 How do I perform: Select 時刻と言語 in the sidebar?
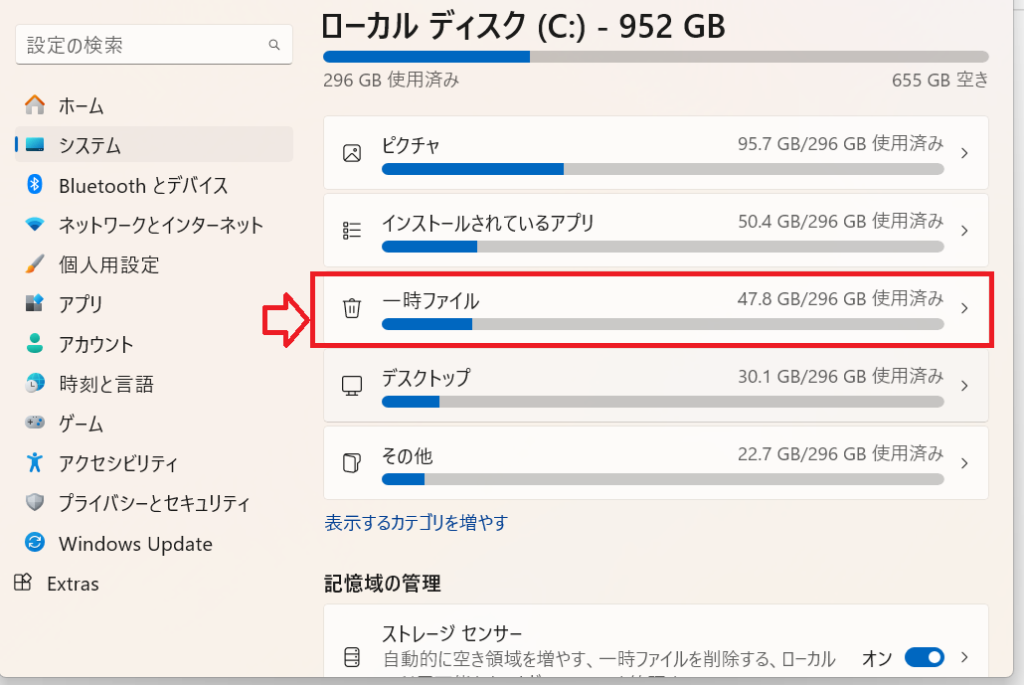click(106, 384)
